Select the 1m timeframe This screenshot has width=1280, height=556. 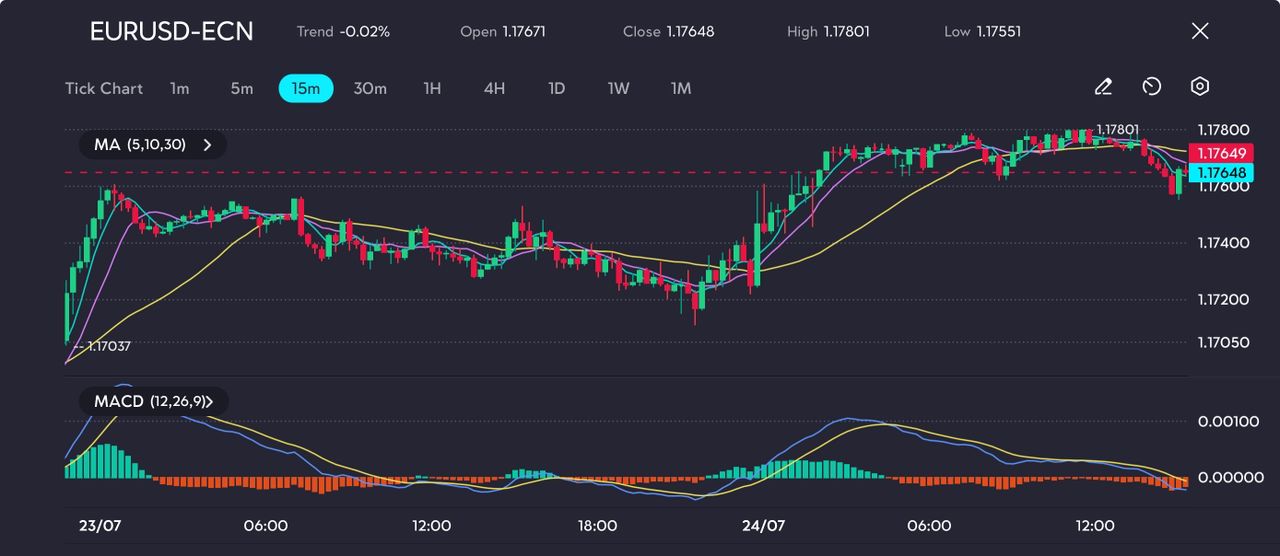tap(179, 88)
